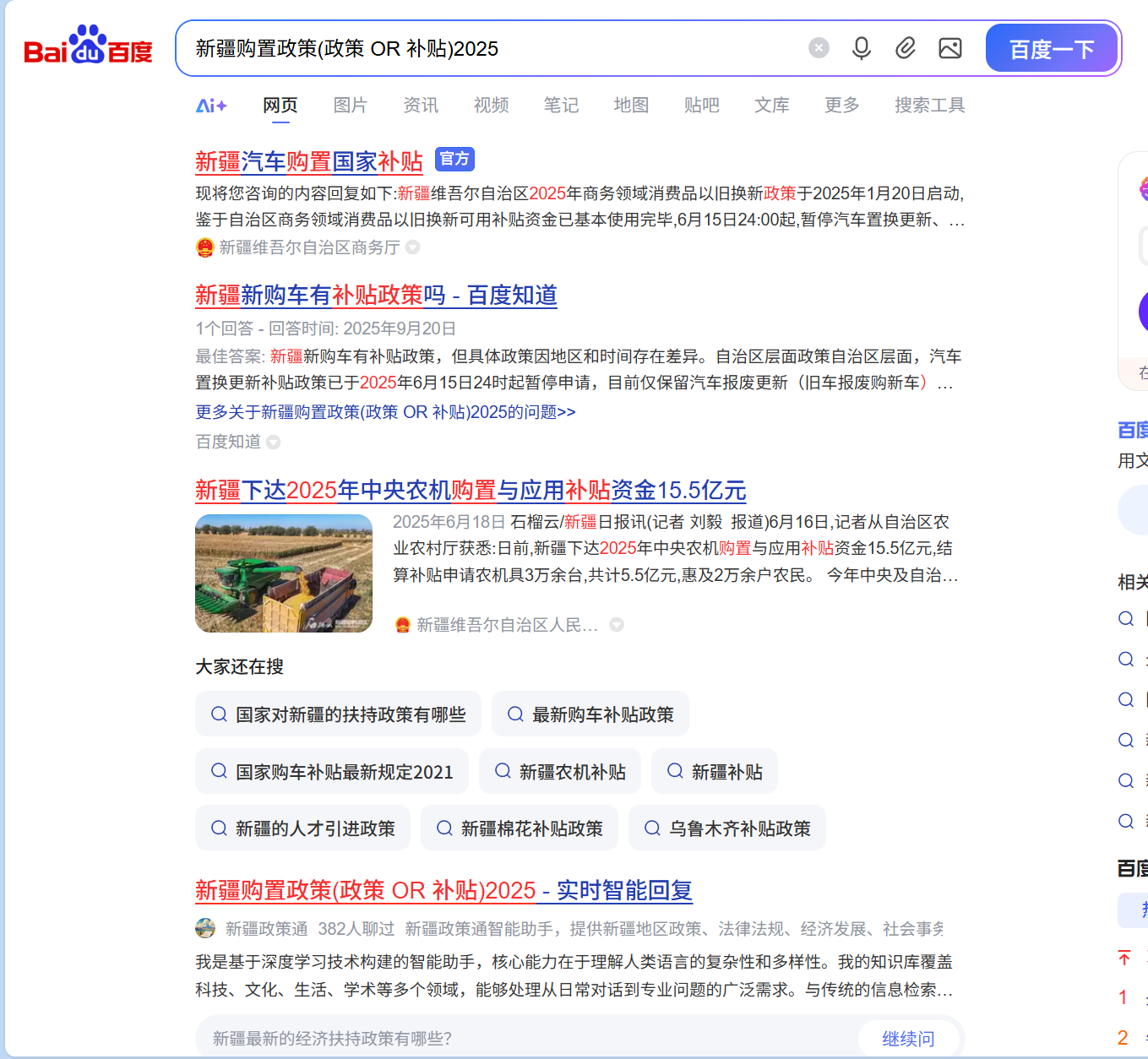Open 搜索工具 options
1148x1059 pixels.
[x=929, y=105]
